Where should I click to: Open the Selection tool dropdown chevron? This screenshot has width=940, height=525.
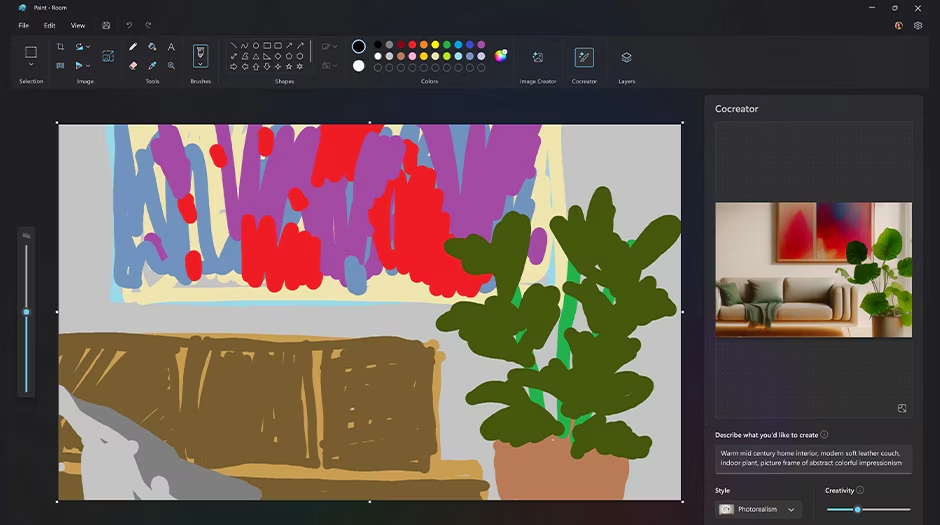click(x=31, y=66)
